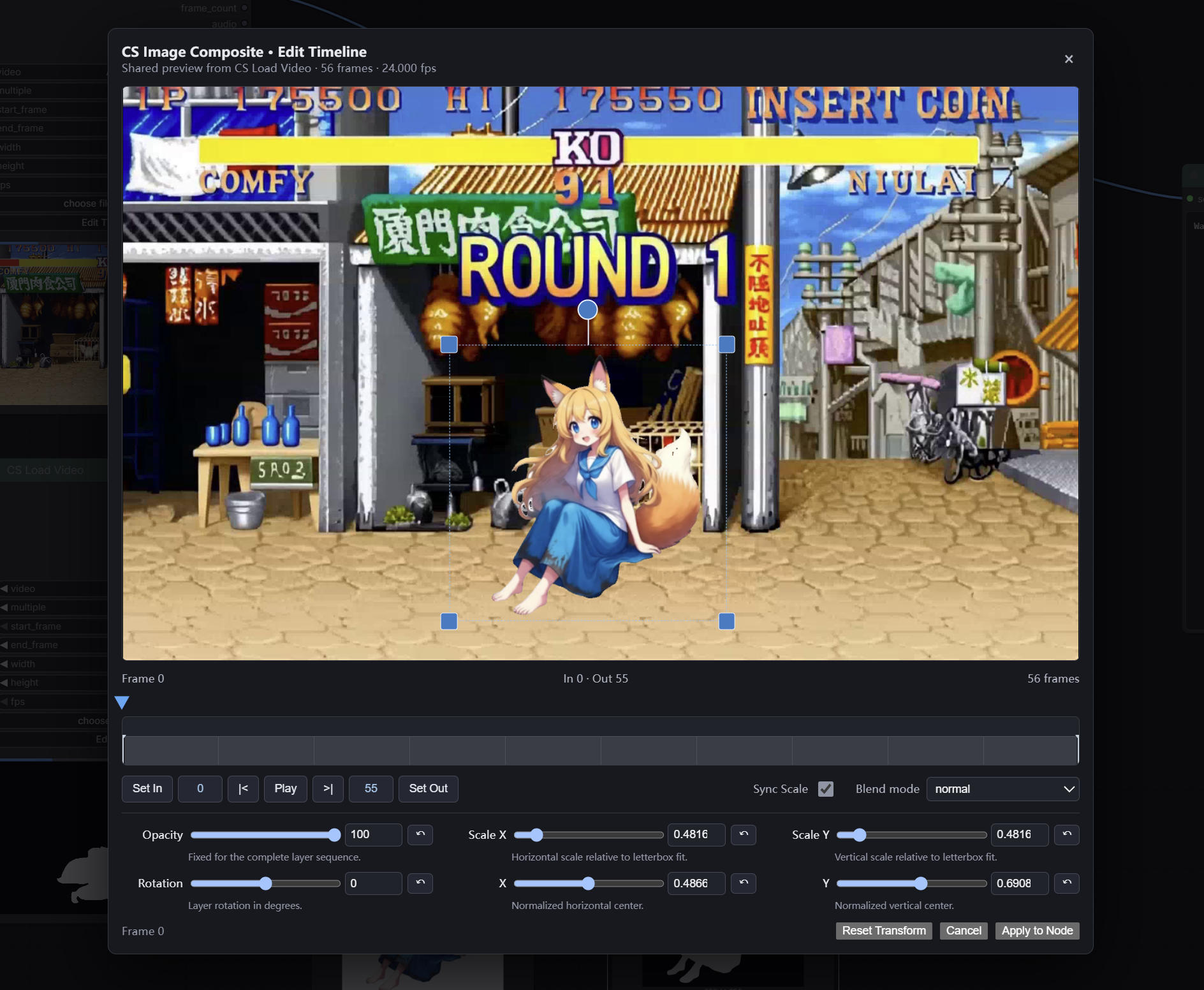Reset the Scale Y value

[x=1067, y=834]
